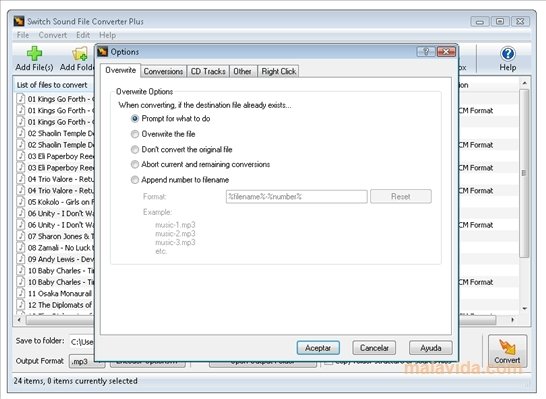Switch to the Conversions tab
This screenshot has height=399, width=546.
click(x=163, y=71)
